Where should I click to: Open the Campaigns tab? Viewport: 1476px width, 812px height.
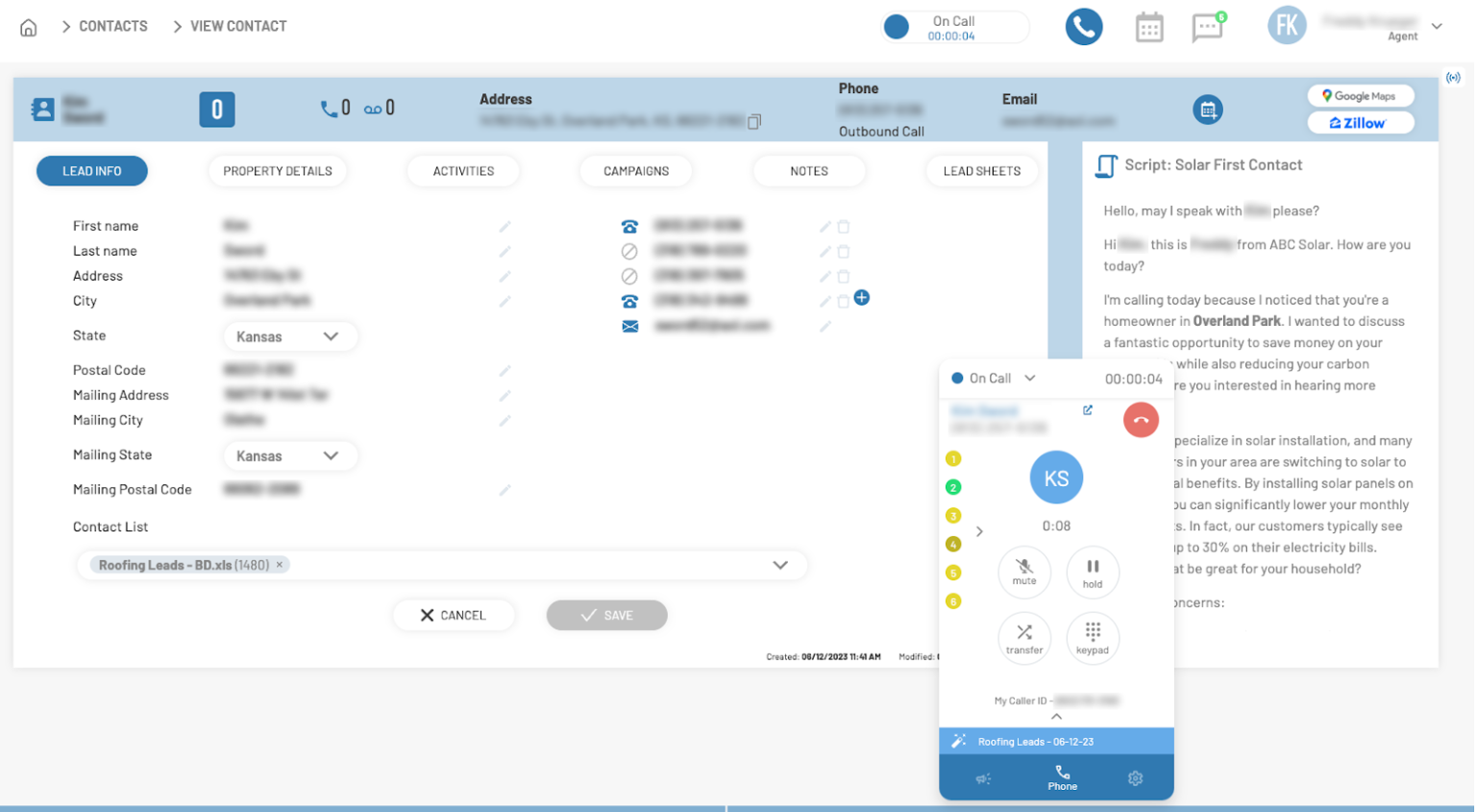pos(635,170)
